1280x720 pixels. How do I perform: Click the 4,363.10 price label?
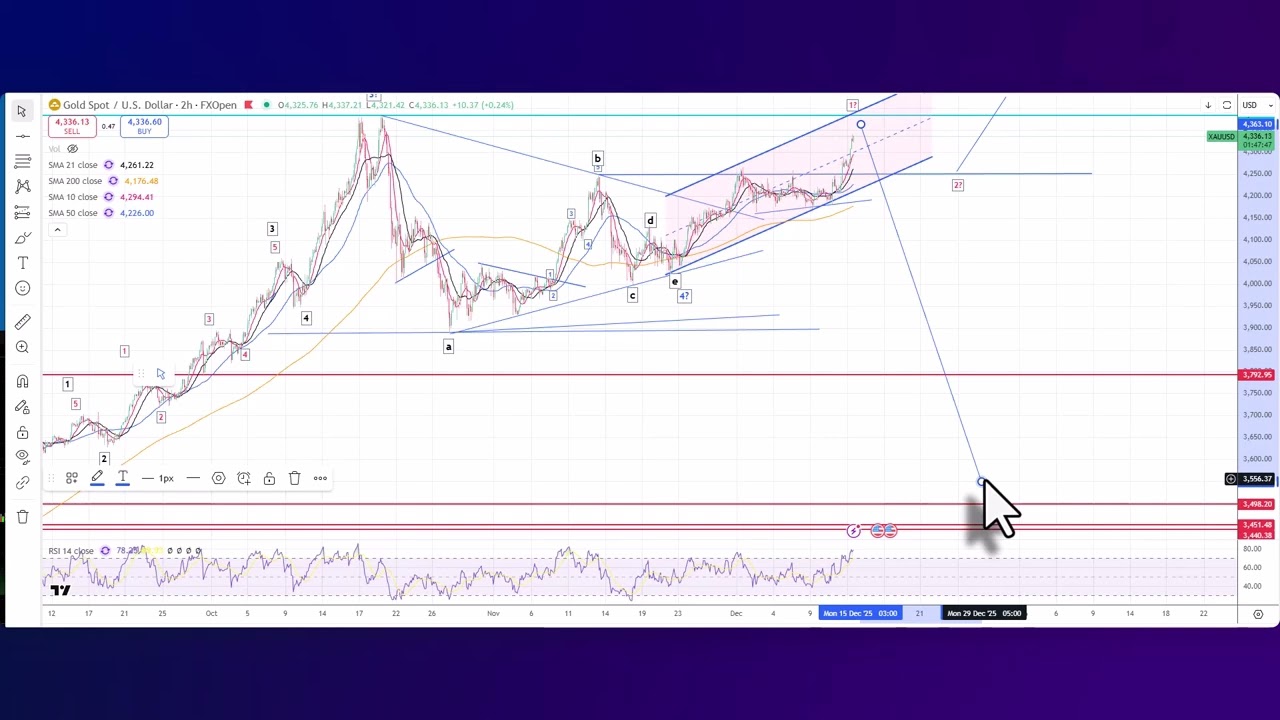[1257, 124]
